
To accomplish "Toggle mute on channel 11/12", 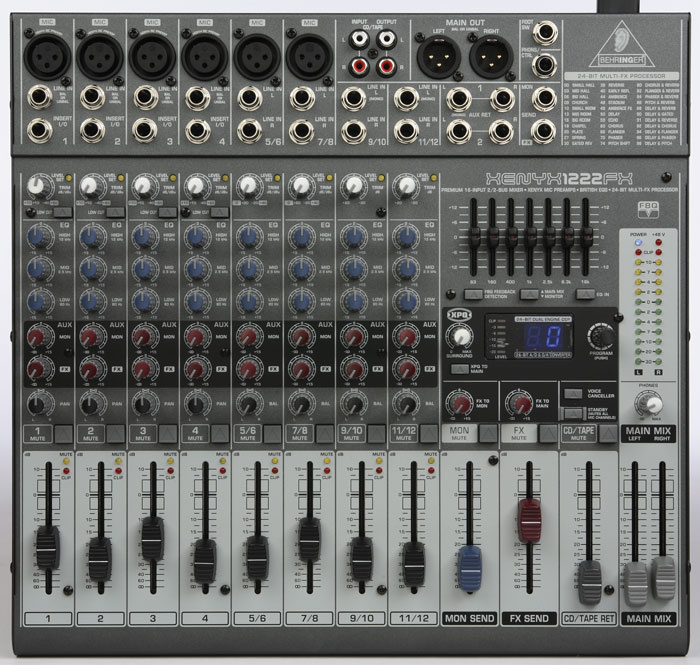I will (429, 433).
